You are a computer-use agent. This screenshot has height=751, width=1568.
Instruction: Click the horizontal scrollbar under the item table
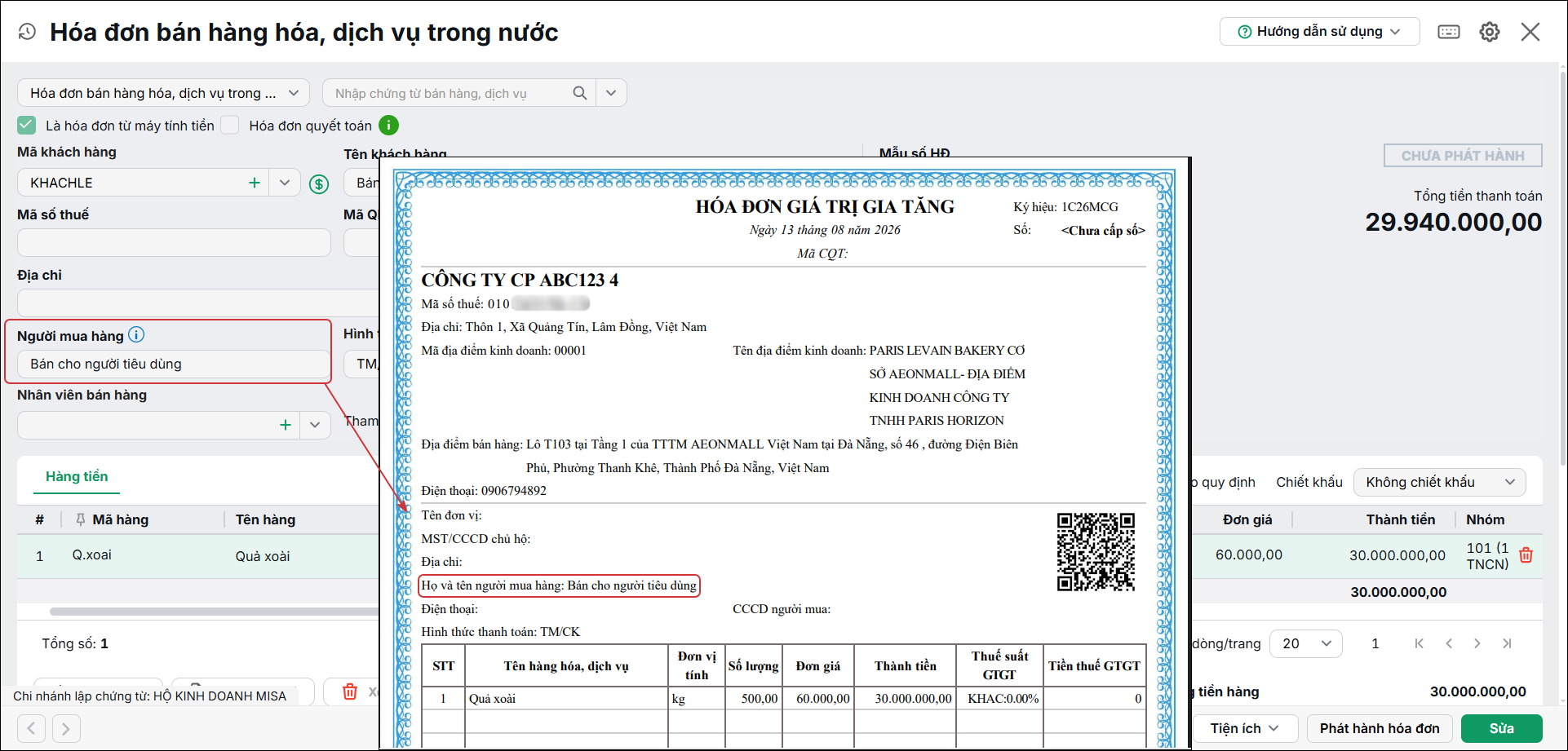click(214, 611)
